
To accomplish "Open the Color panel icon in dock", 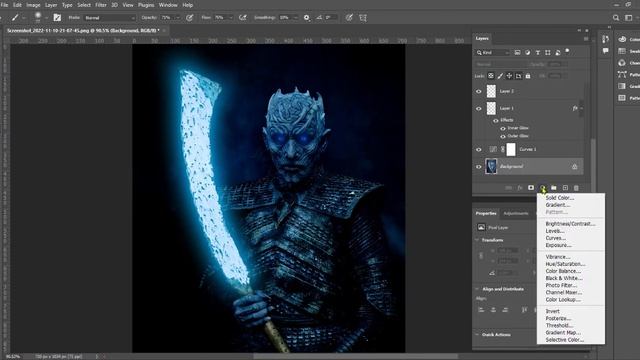I will (x=622, y=39).
